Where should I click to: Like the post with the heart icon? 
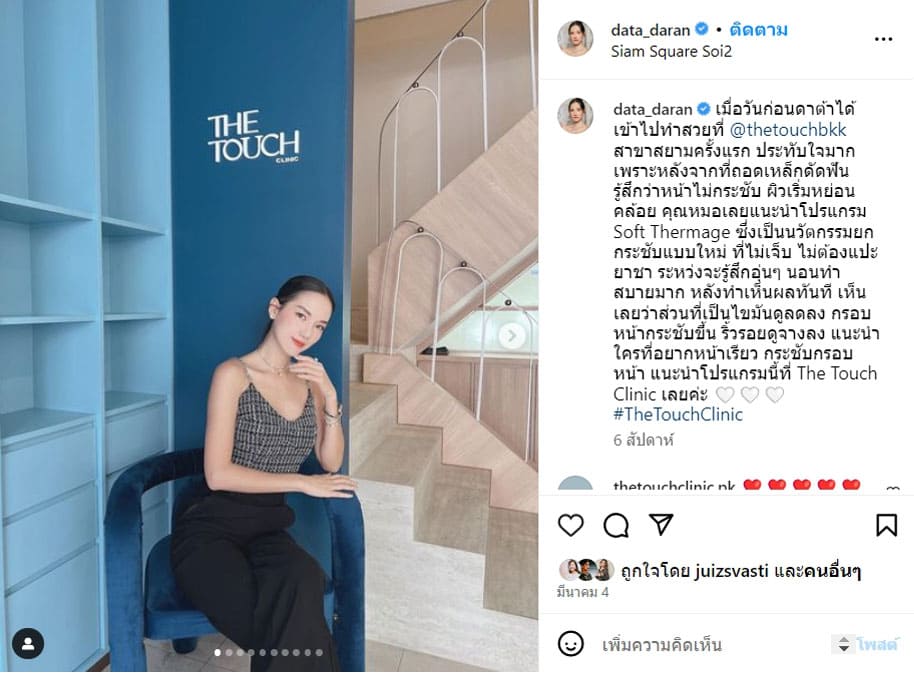(570, 525)
